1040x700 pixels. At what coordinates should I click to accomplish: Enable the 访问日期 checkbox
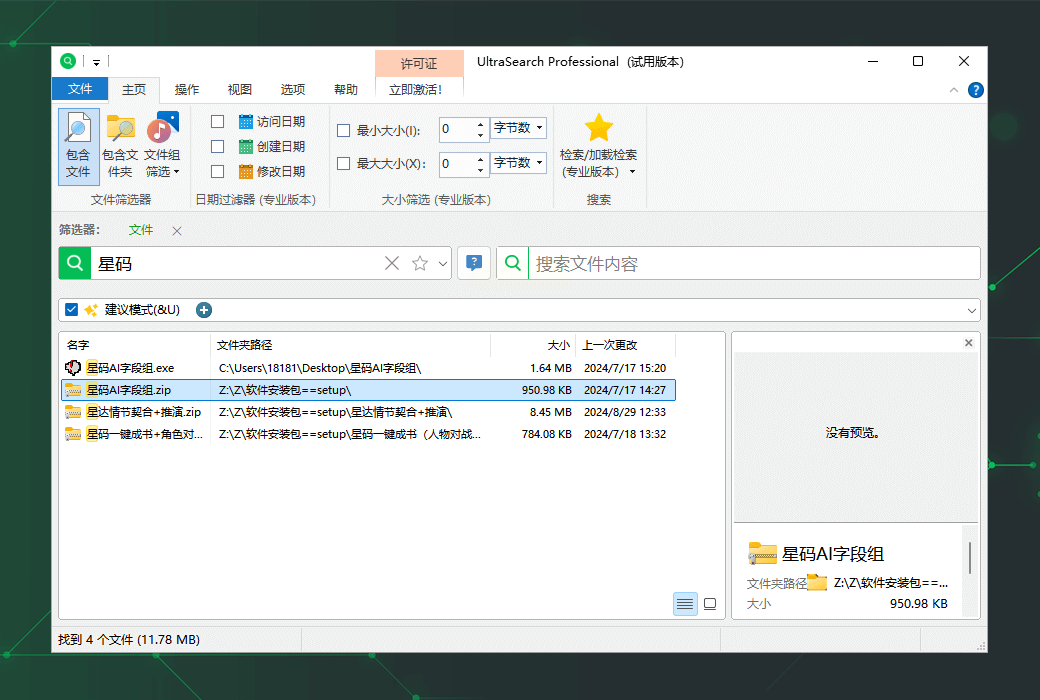coord(217,122)
